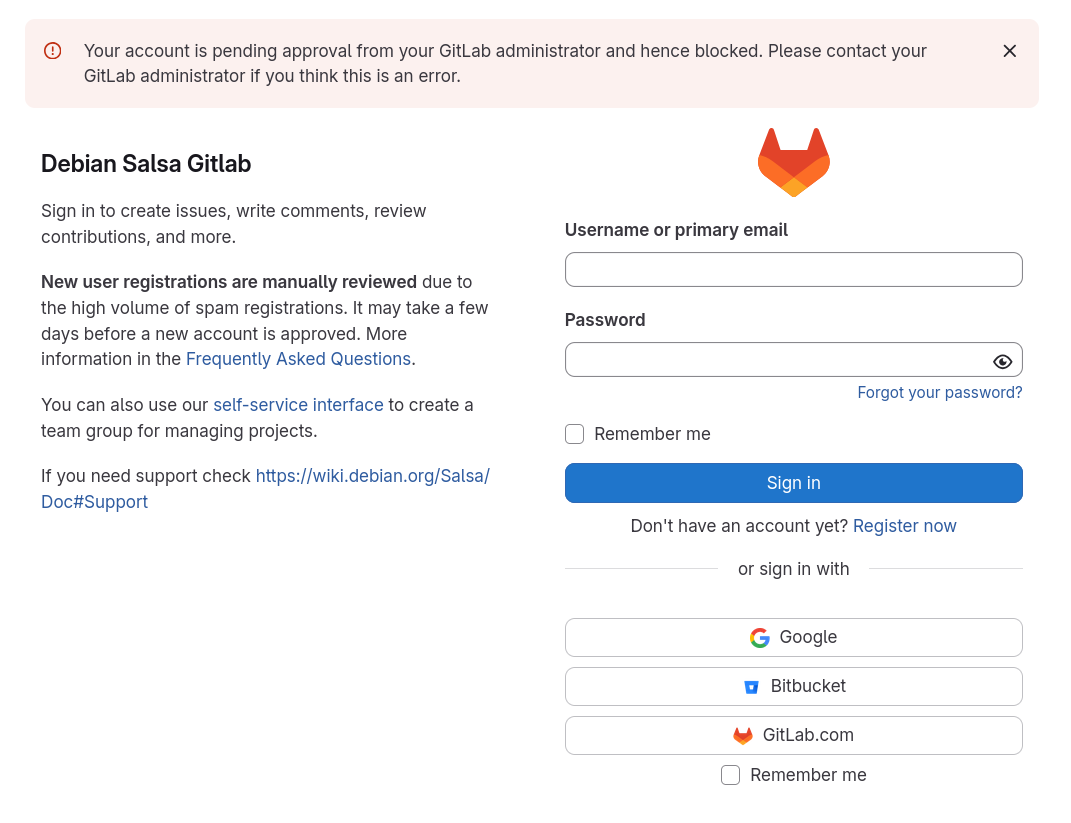The image size is (1071, 823).
Task: Click the GitLab.com fox icon
Action: [743, 736]
